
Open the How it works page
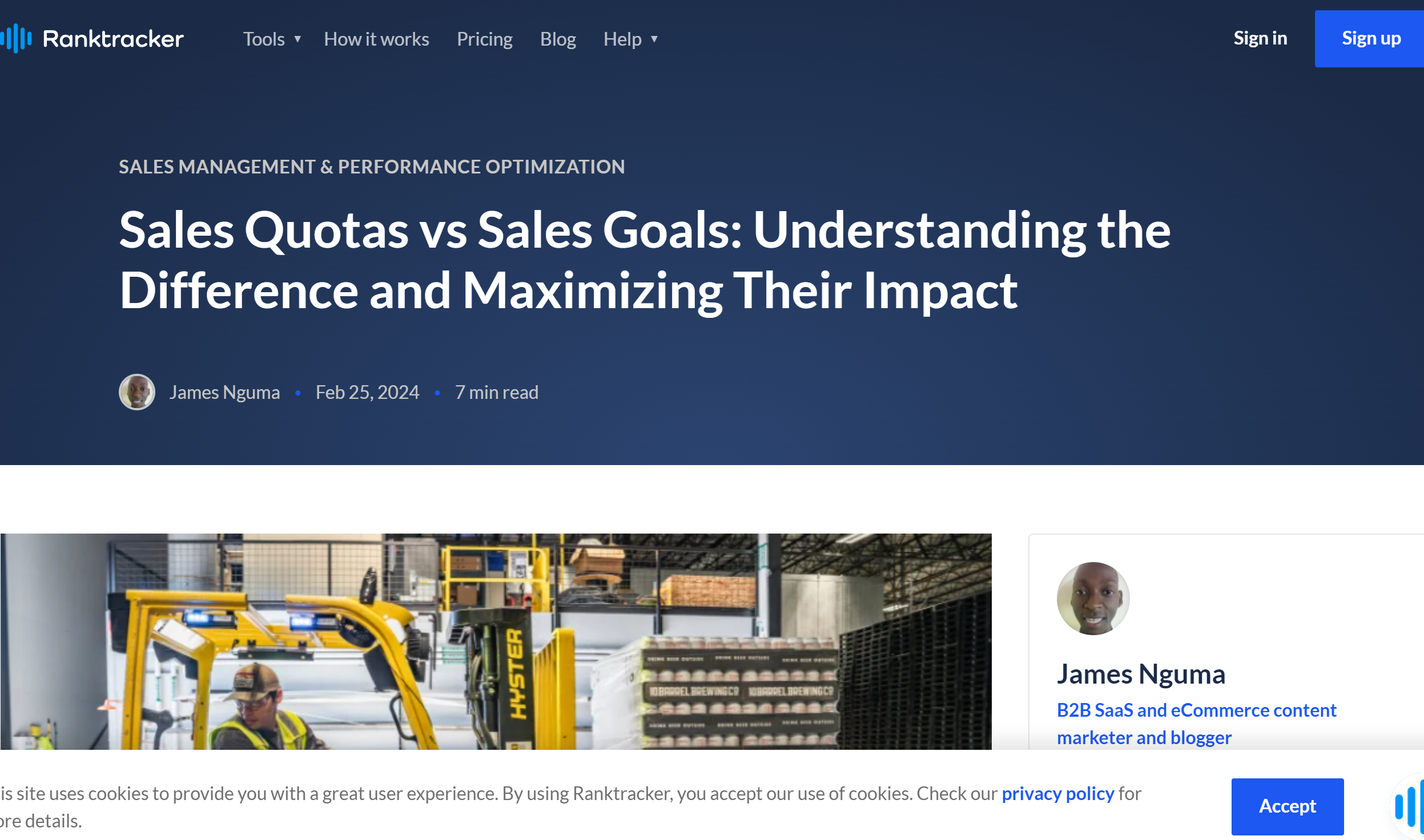pyautogui.click(x=376, y=39)
